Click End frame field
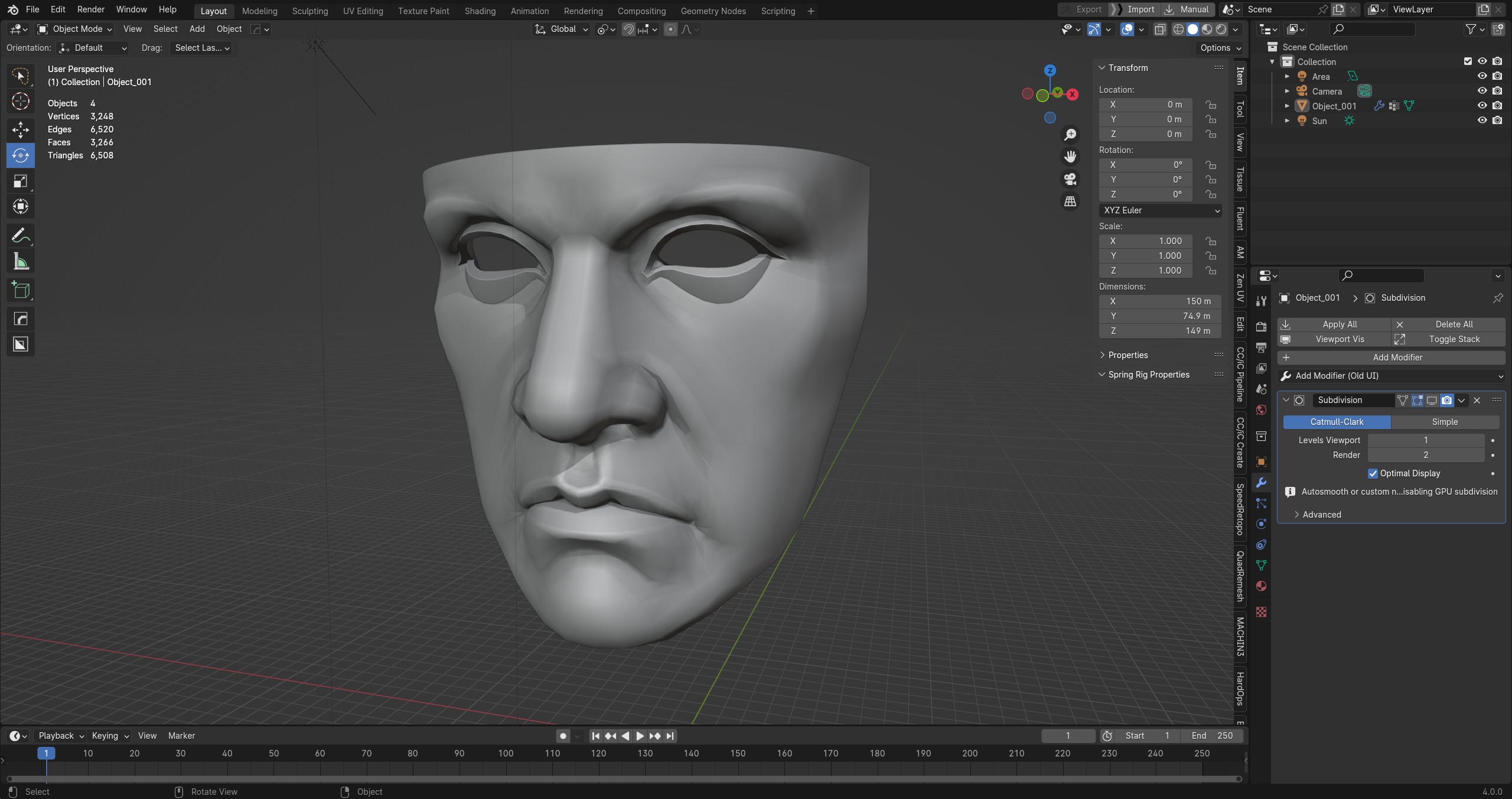The height and width of the screenshot is (799, 1512). pyautogui.click(x=1212, y=736)
